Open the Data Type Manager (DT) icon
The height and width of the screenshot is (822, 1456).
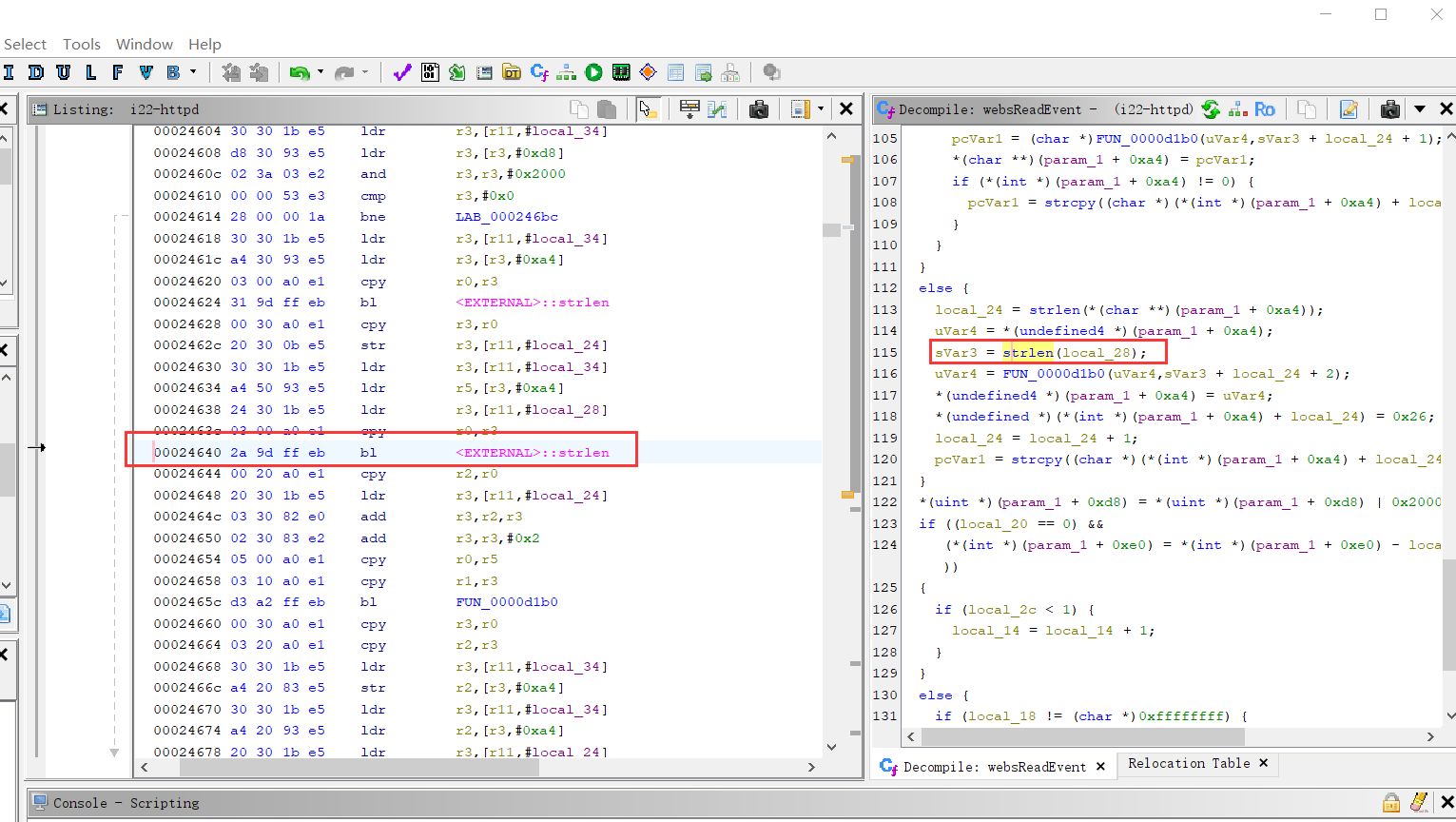[512, 72]
